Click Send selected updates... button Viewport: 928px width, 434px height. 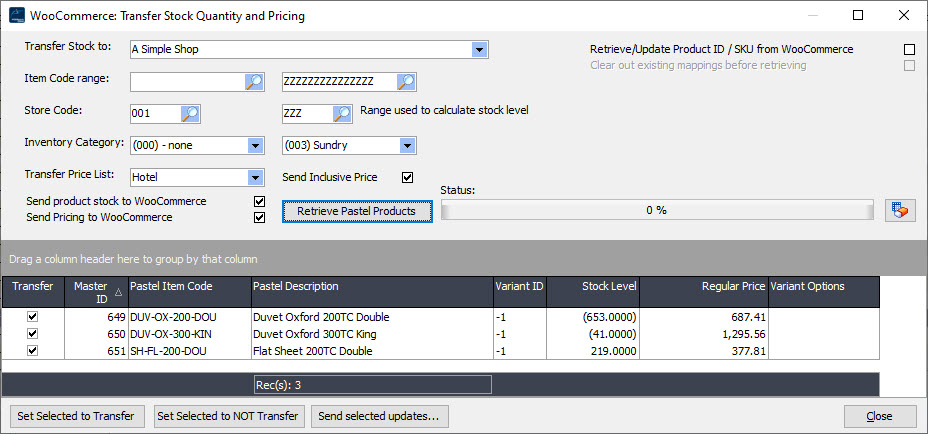379,416
